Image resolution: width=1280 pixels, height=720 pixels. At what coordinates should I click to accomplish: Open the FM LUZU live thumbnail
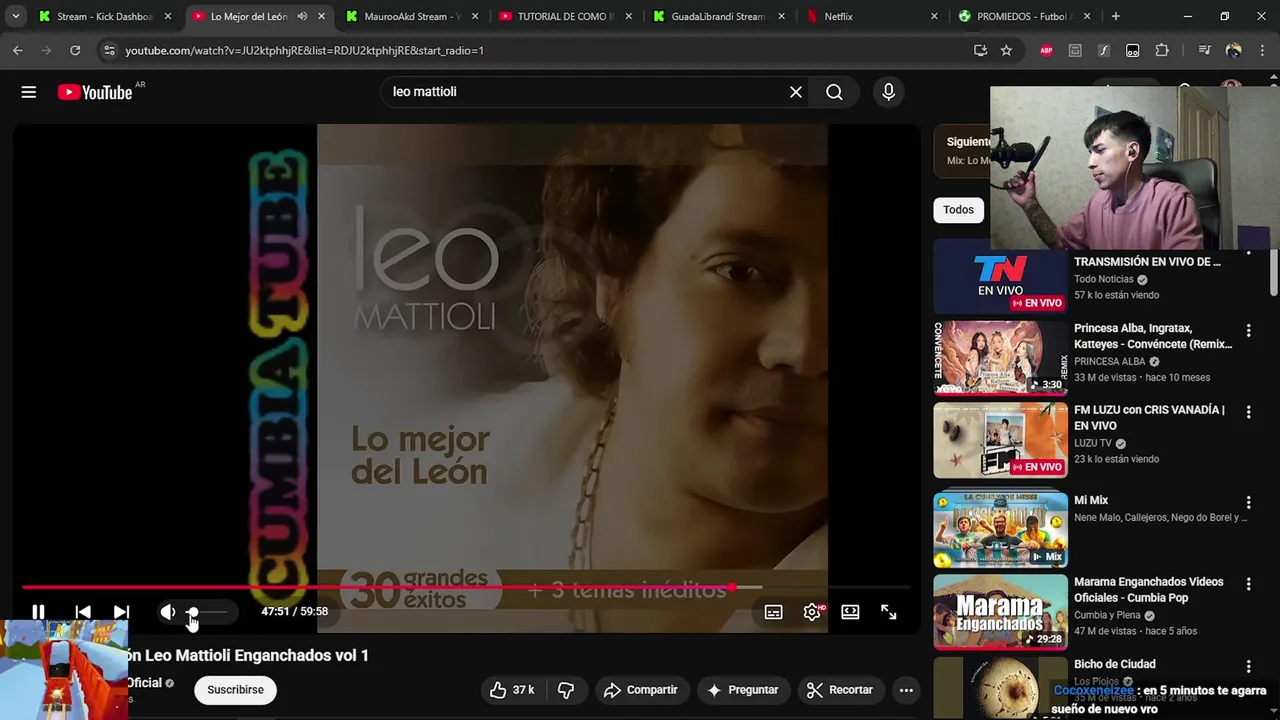pos(1000,440)
